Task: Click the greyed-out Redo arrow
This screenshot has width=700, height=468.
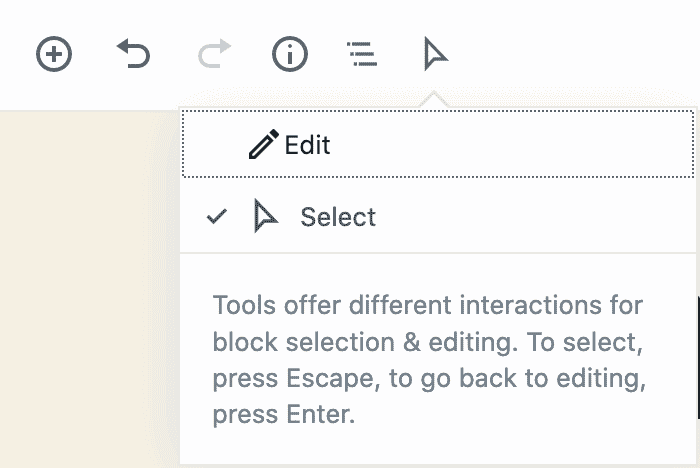Action: [x=214, y=54]
